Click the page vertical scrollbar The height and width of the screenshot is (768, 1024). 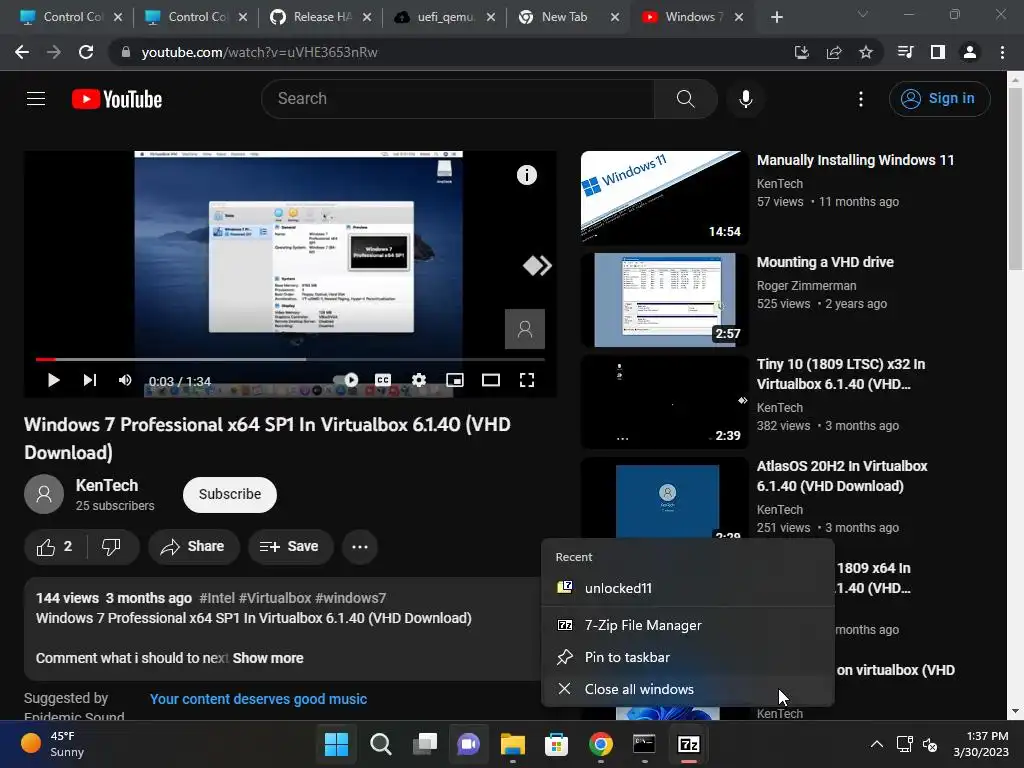1015,178
